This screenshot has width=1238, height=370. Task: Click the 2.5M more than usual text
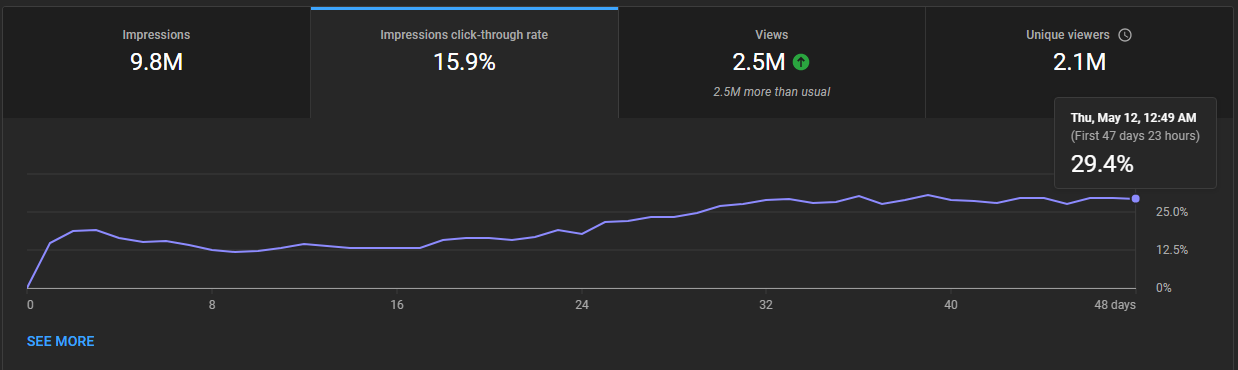[x=771, y=92]
